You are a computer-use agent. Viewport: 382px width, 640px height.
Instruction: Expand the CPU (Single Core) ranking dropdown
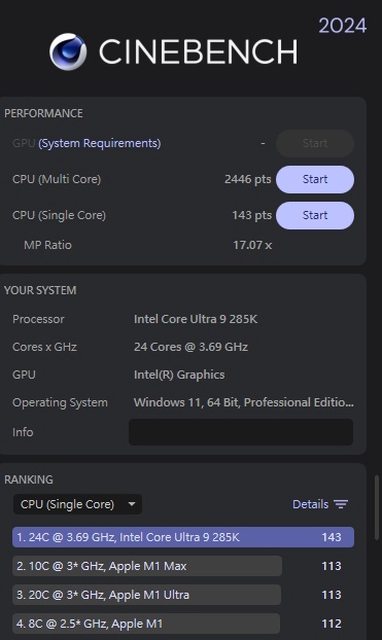pos(78,504)
